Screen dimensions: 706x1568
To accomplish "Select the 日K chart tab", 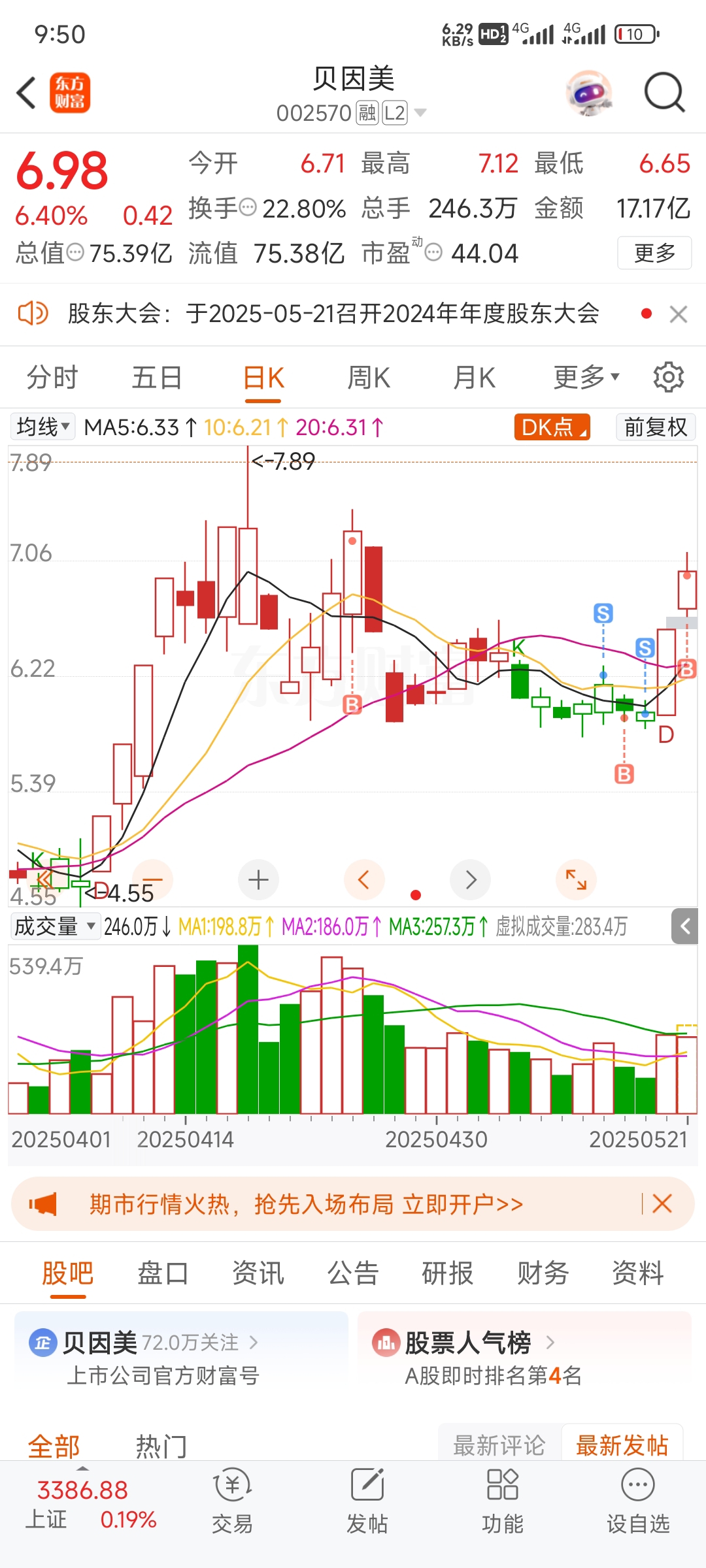I will pos(263,378).
